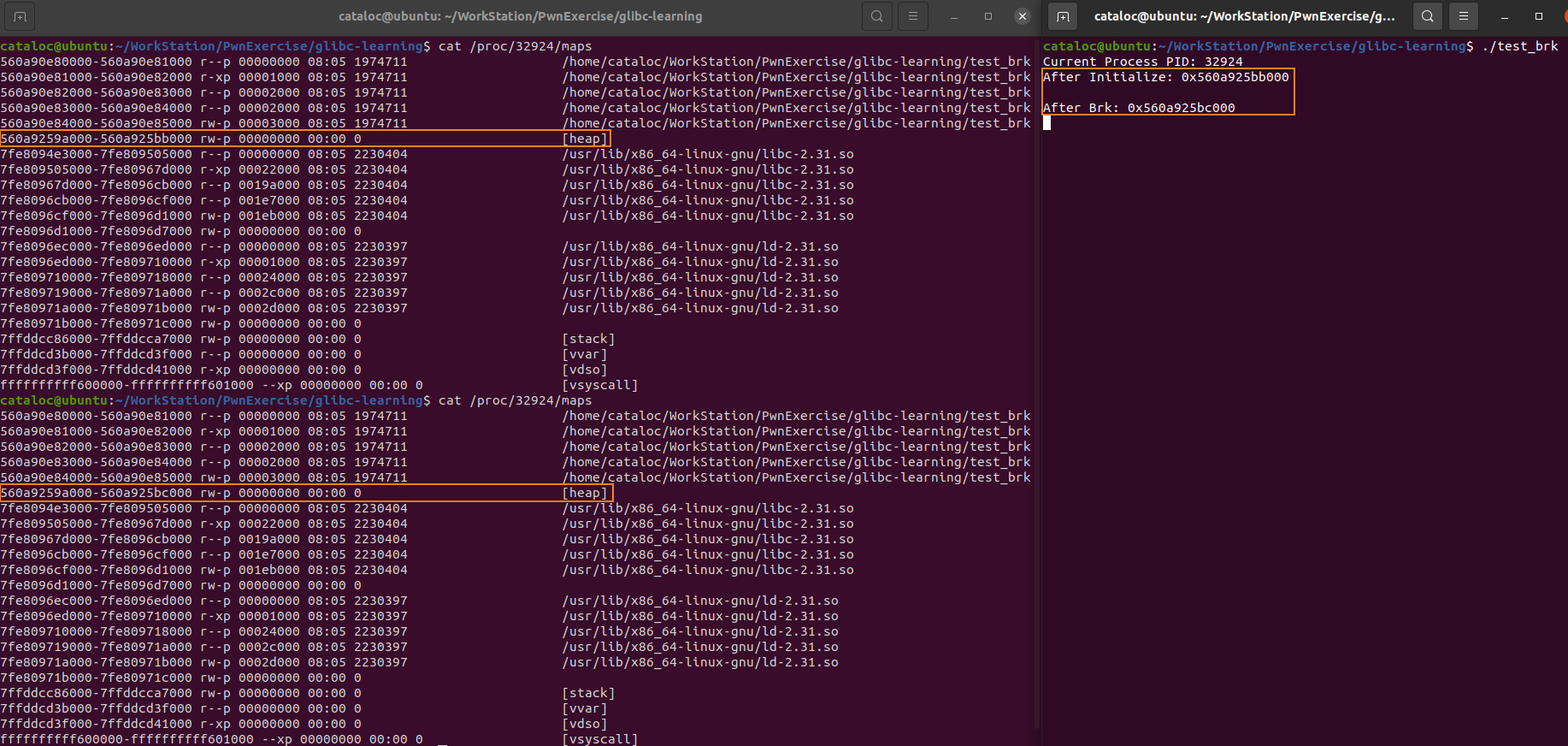Viewport: 1568px width, 746px height.
Task: Click search icon in left terminal
Action: [877, 16]
